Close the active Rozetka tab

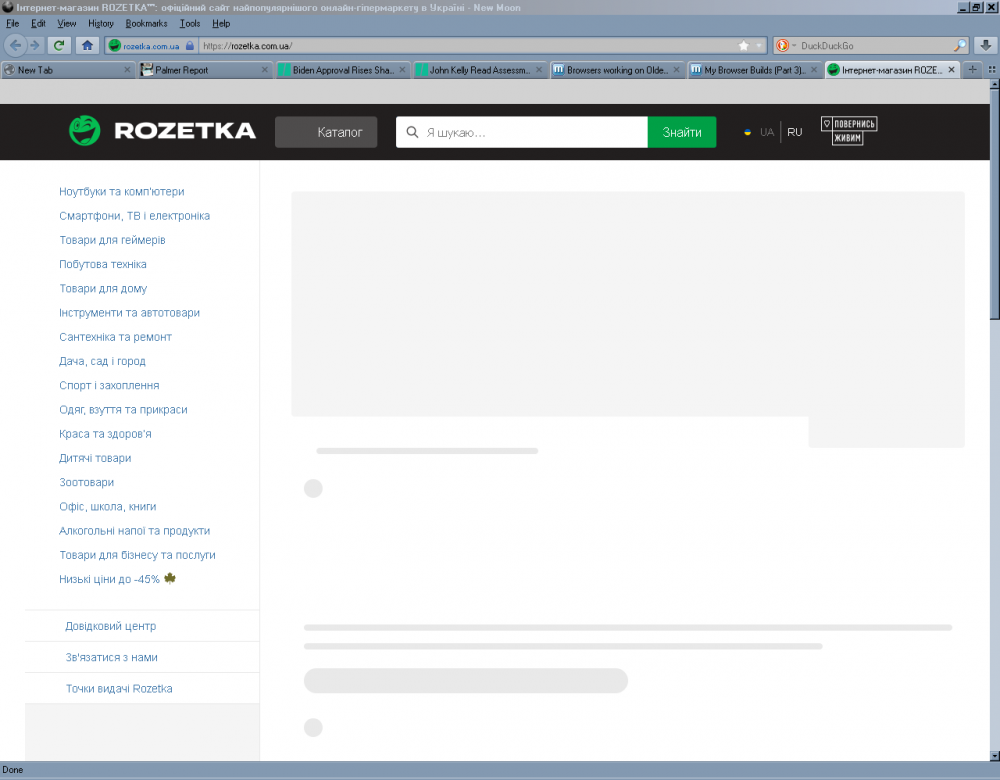coord(952,70)
